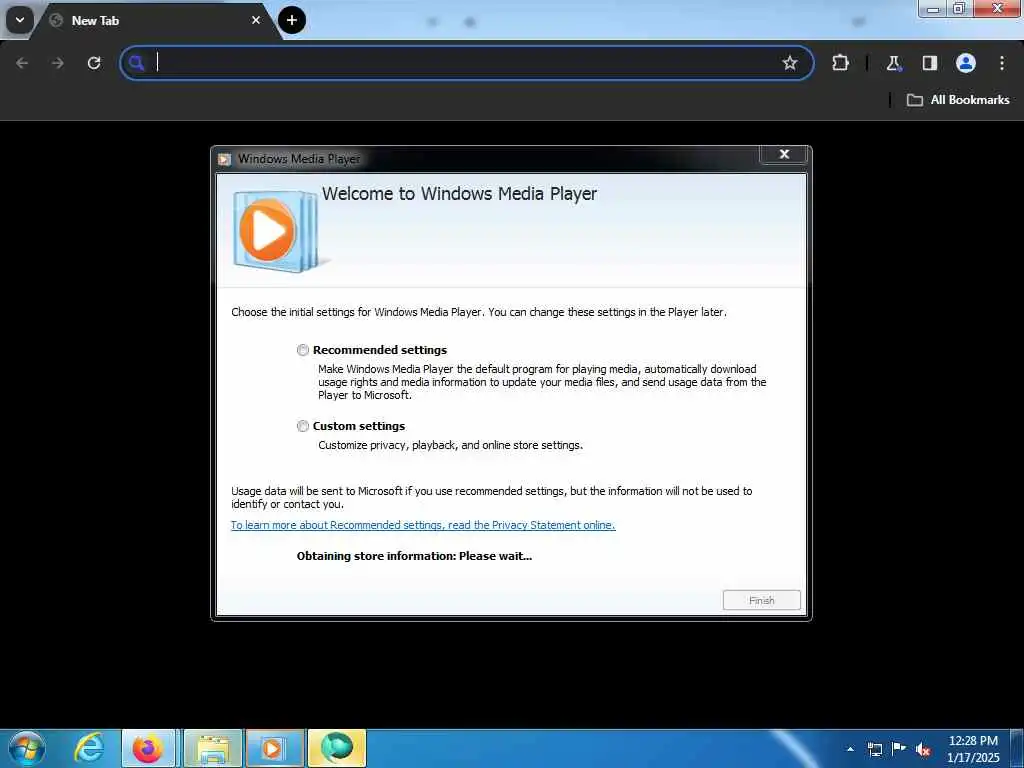
Task: Bookmark this tab with the star
Action: coord(790,63)
